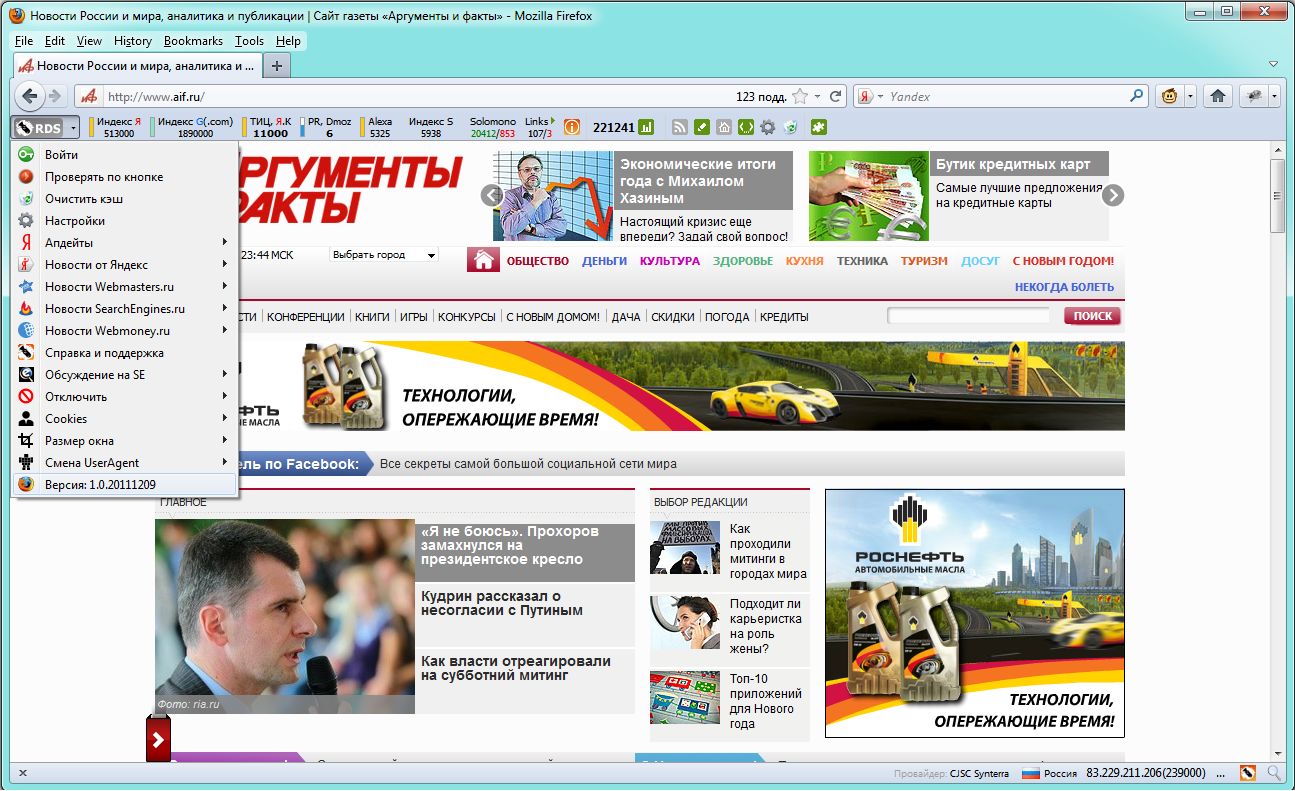Click the Greasemonkey monkey icon
The width and height of the screenshot is (1295, 791).
point(1169,96)
